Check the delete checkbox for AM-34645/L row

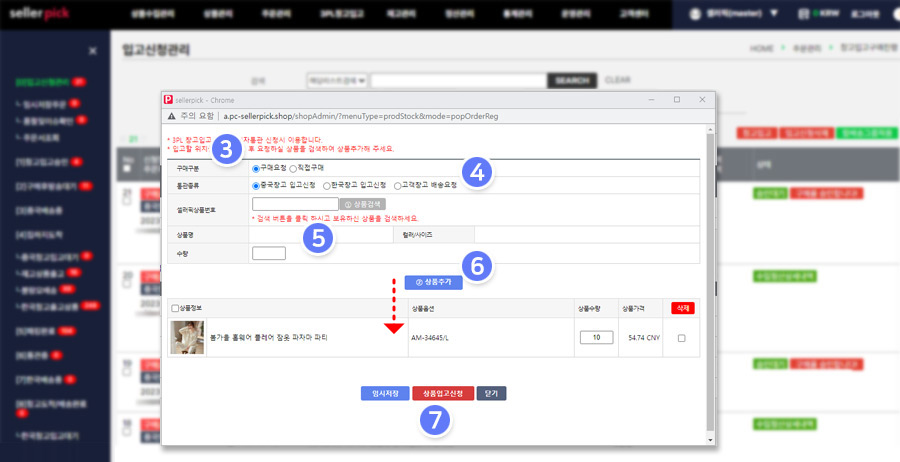point(681,338)
